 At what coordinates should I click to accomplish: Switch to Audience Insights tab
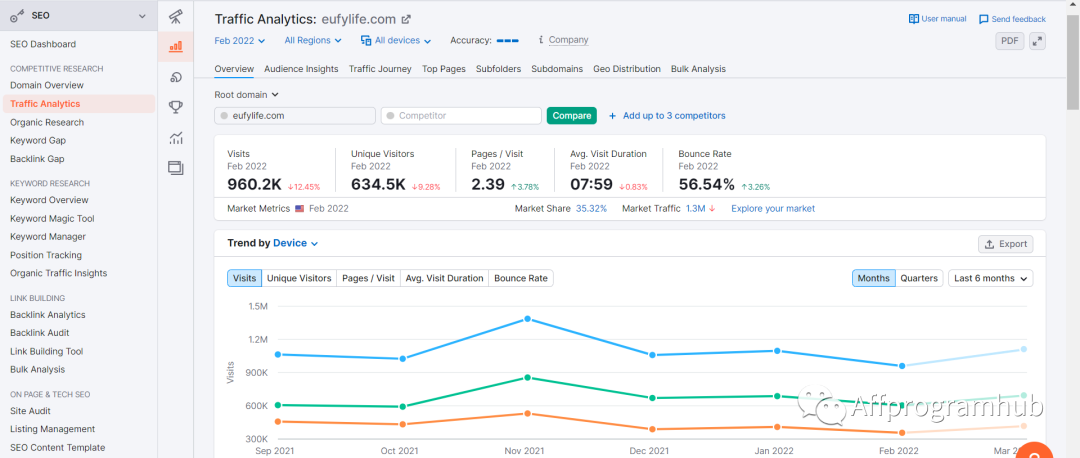[x=301, y=69]
